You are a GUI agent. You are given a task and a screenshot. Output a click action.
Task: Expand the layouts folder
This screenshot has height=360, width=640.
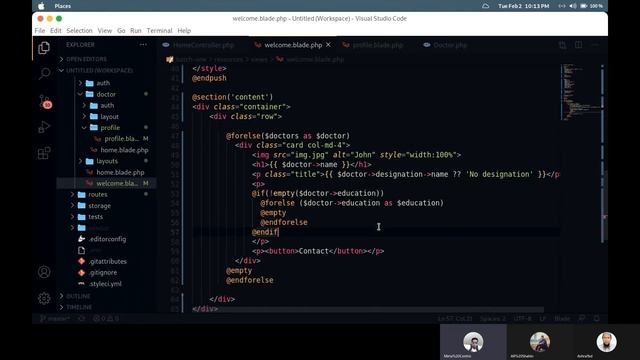coord(107,161)
